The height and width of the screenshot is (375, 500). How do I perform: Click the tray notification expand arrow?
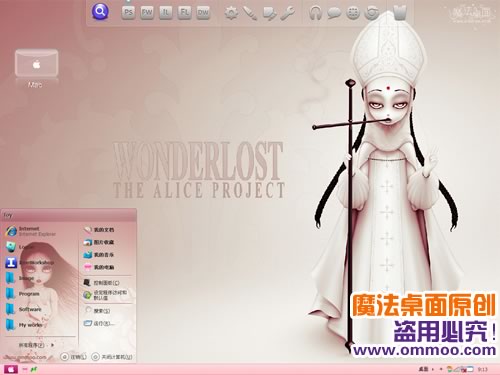[441, 369]
